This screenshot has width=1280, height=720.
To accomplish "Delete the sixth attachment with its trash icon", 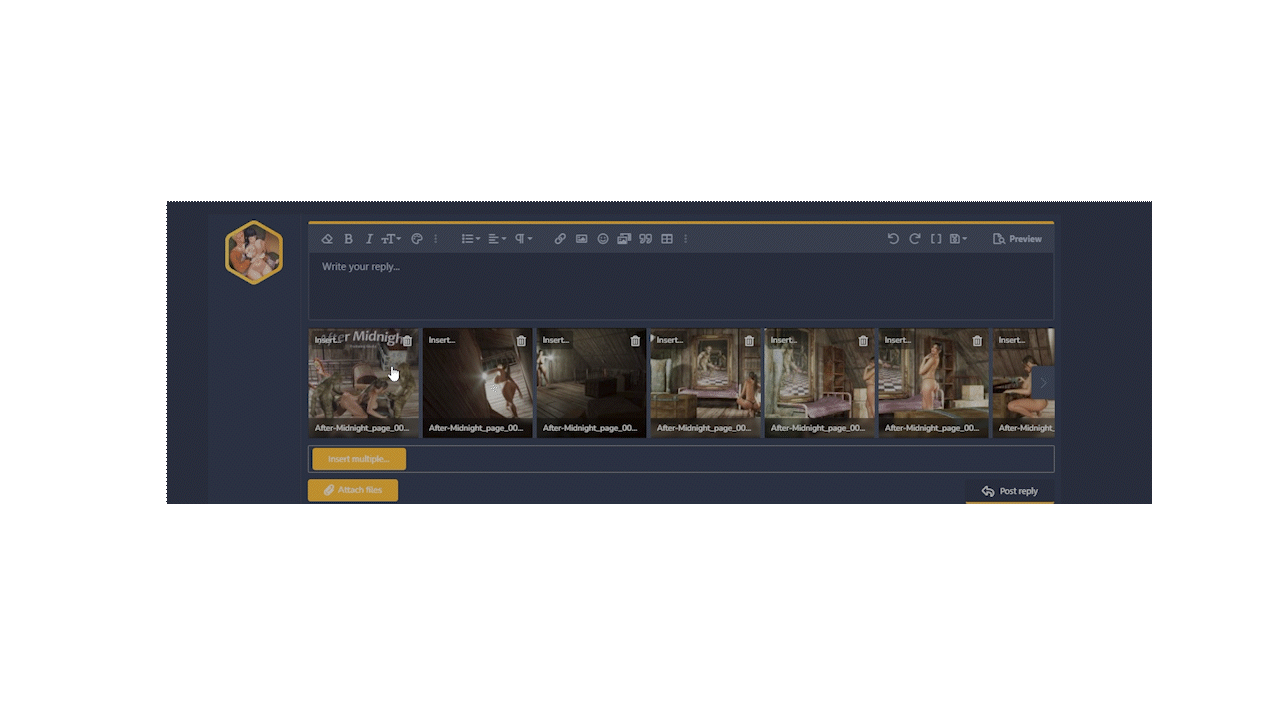I will 977,341.
